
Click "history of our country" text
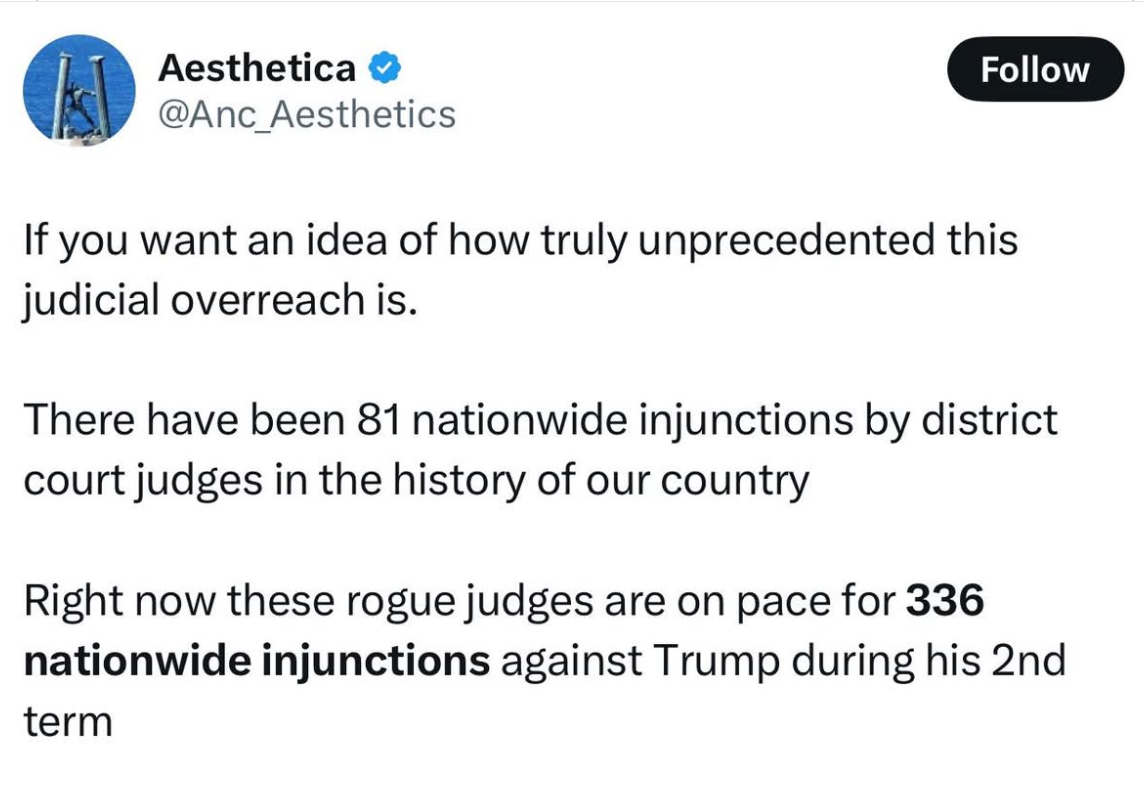click(600, 482)
